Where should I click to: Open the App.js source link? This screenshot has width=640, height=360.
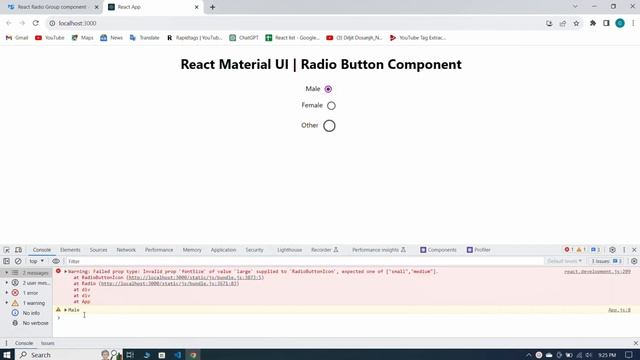(619, 310)
